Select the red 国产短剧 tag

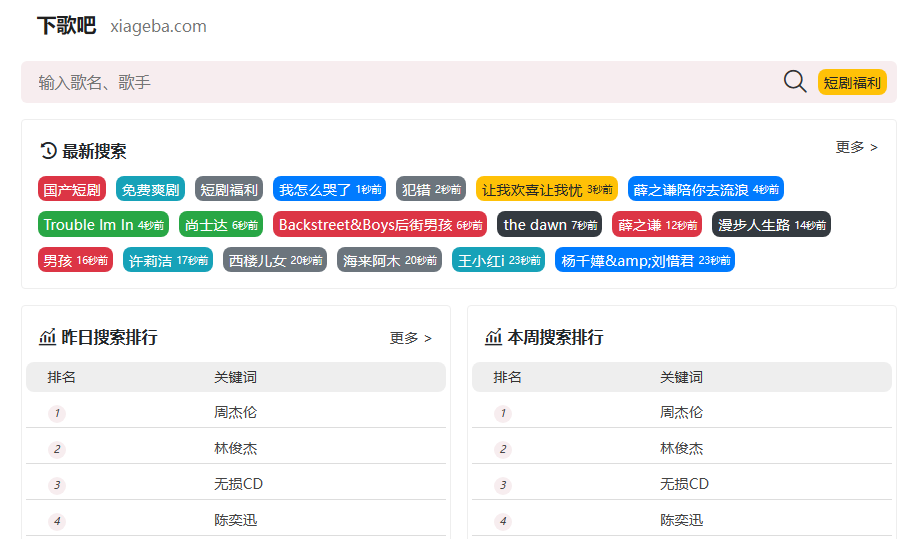[72, 189]
